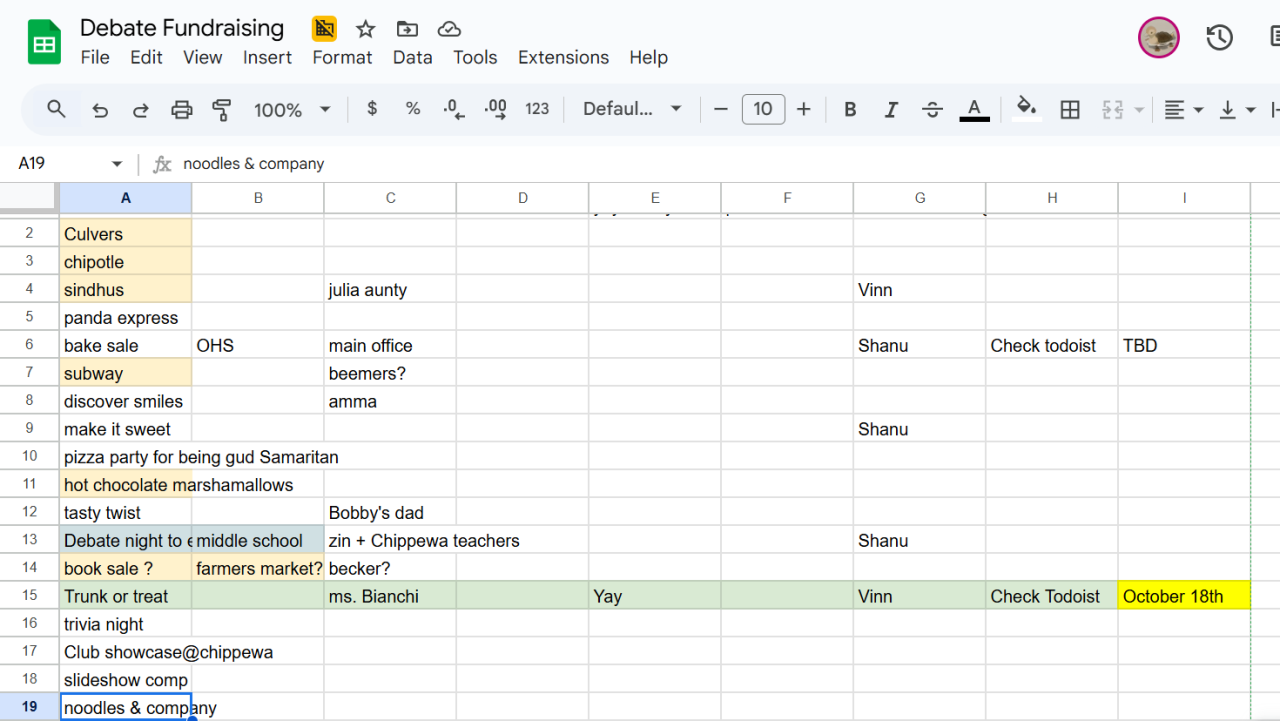Open the File menu
Viewport: 1280px width, 721px height.
click(95, 57)
